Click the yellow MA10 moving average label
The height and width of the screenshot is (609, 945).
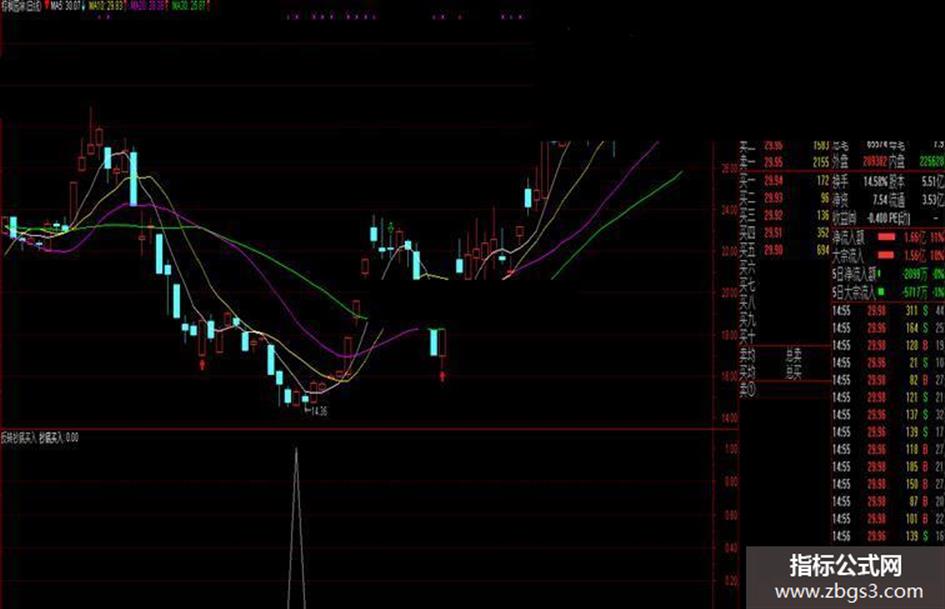pos(106,5)
